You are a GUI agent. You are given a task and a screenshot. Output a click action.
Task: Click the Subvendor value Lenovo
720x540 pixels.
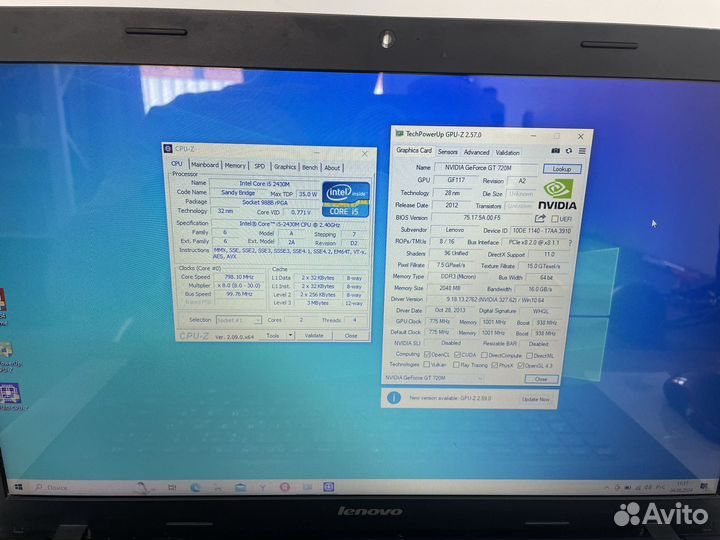pos(455,230)
